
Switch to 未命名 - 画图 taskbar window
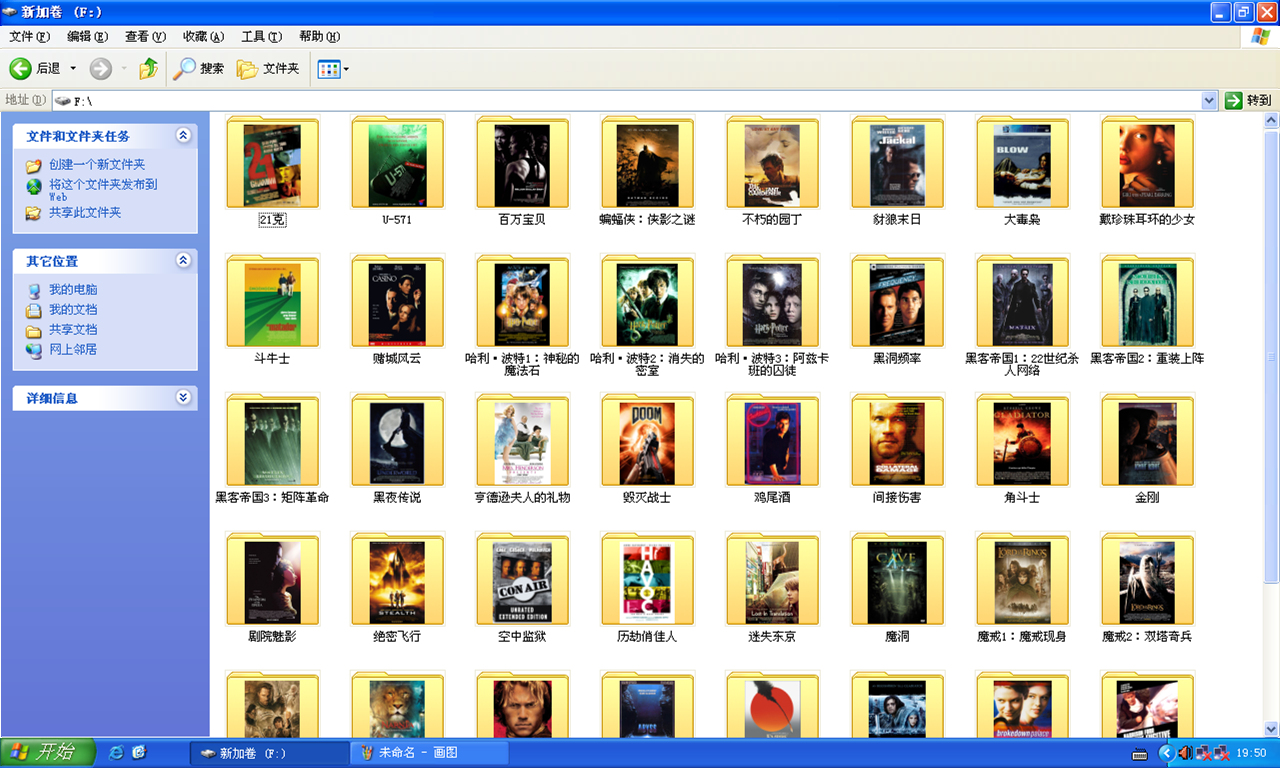[x=429, y=753]
